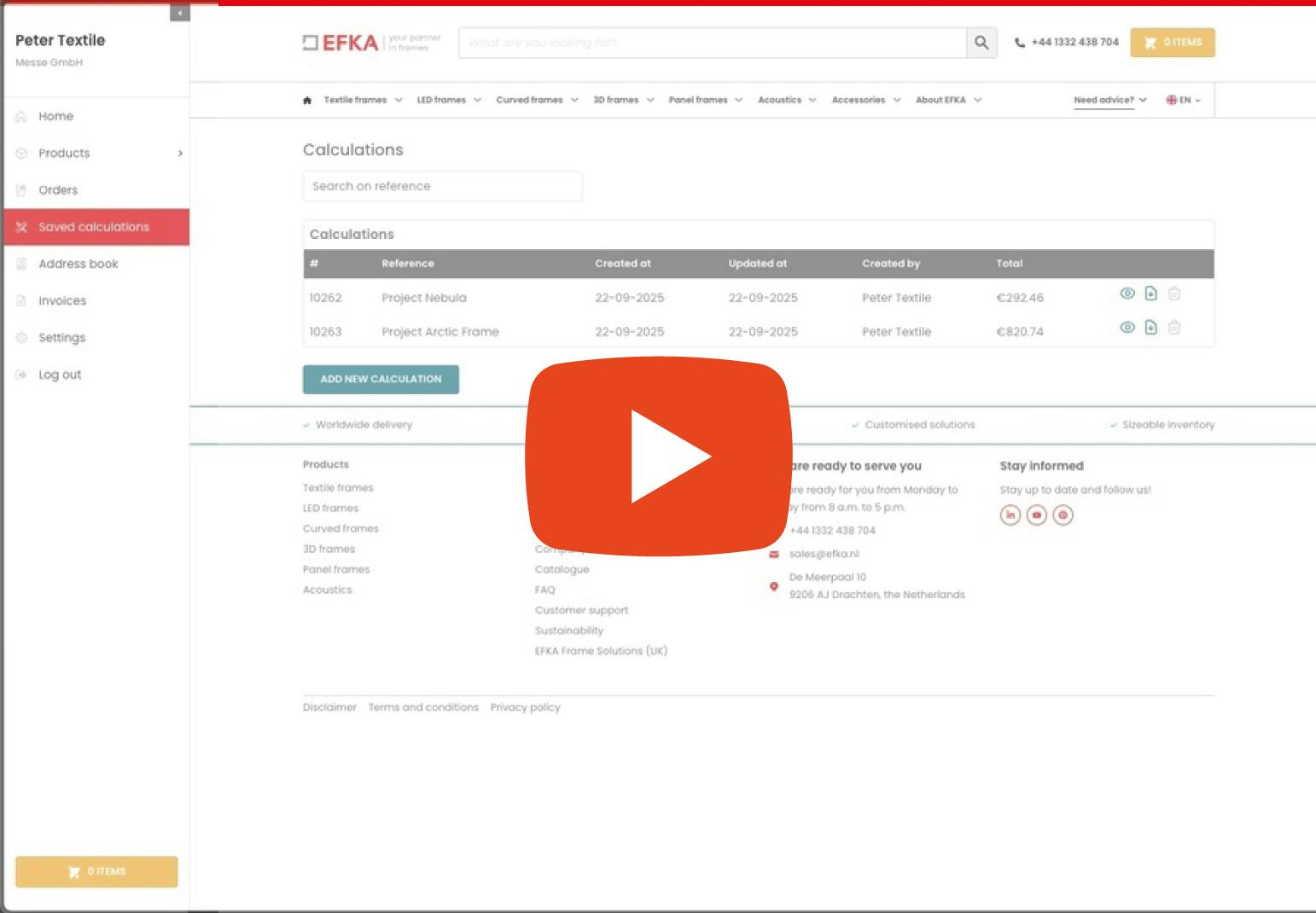Open the EN language selector
The height and width of the screenshot is (913, 1316).
[1184, 100]
